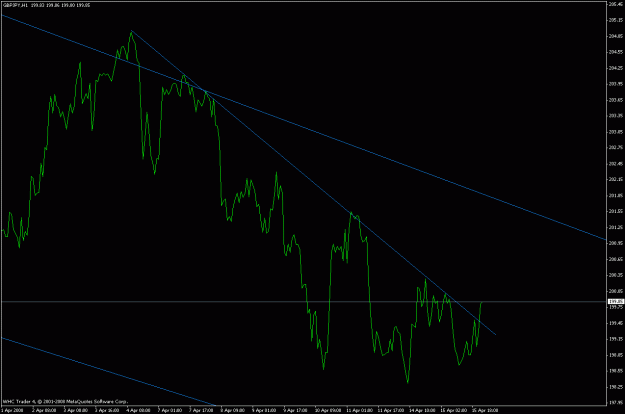
Task: Click the 204.25 price axis label
Action: [x=616, y=68]
